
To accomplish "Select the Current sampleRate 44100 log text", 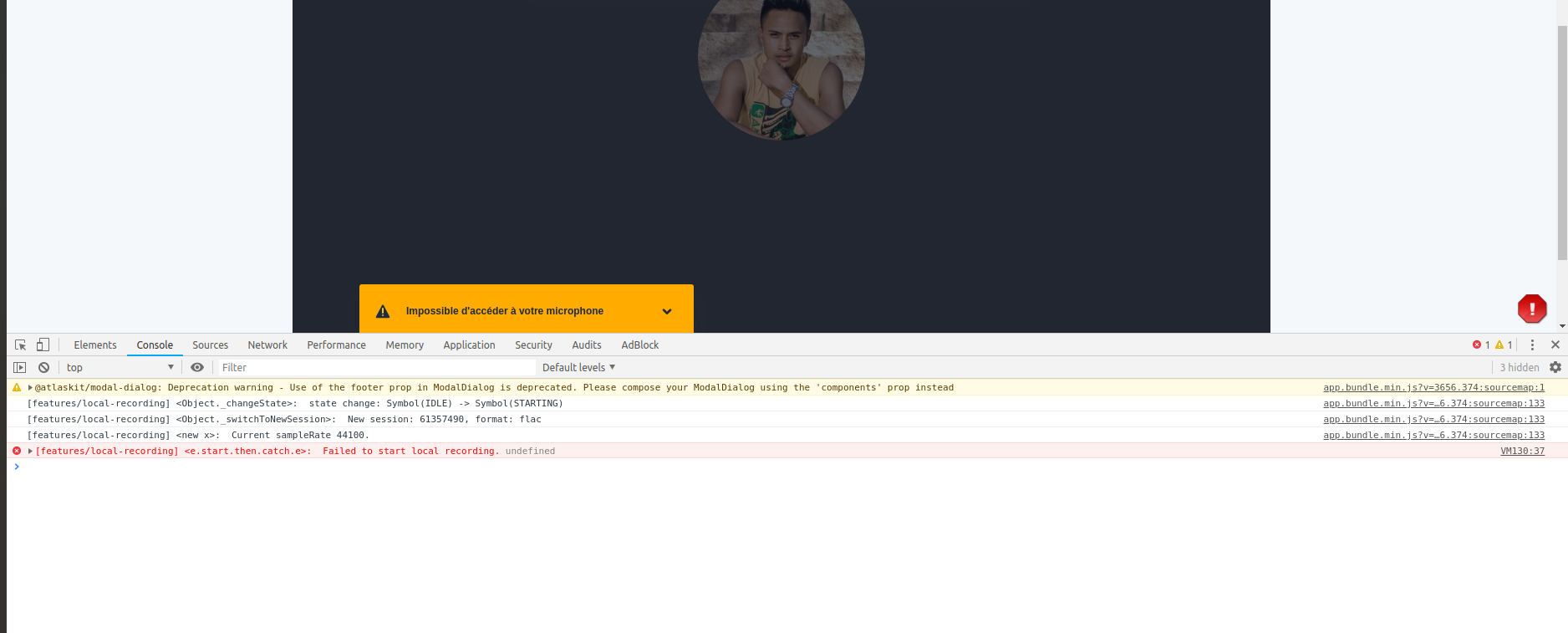I will click(300, 436).
